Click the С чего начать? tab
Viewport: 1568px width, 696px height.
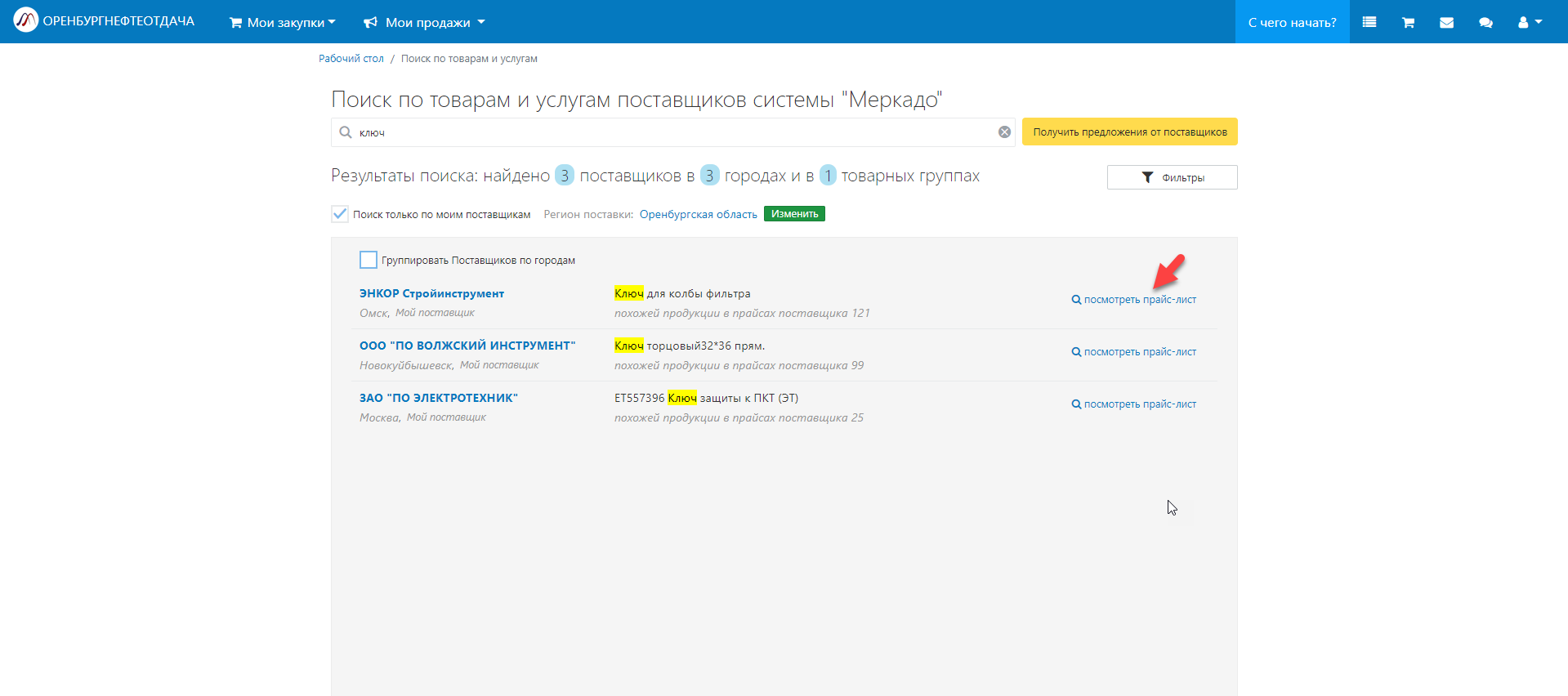1292,22
